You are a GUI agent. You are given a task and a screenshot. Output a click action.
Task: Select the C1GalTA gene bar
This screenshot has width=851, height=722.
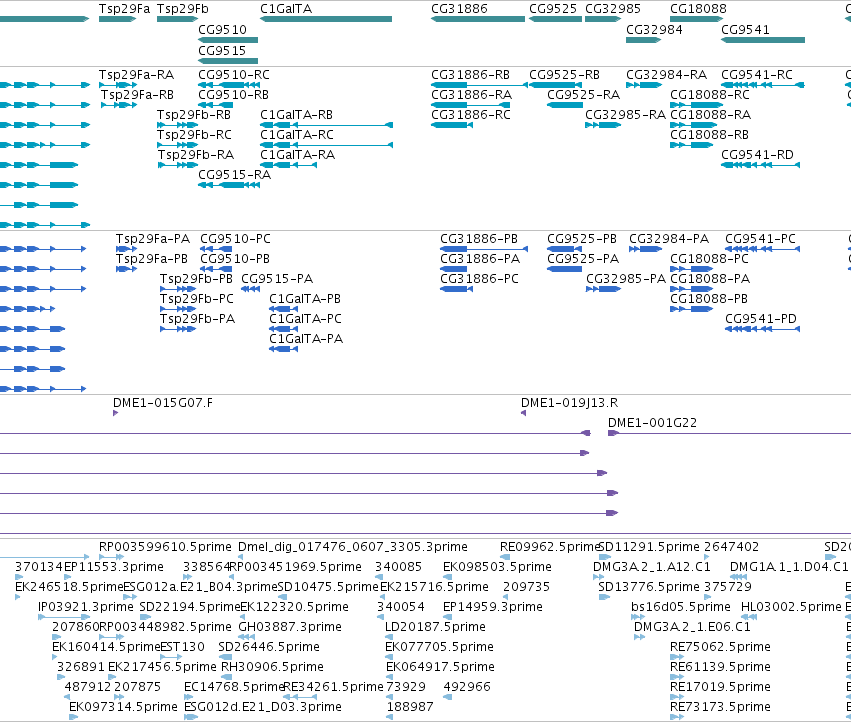[x=326, y=19]
